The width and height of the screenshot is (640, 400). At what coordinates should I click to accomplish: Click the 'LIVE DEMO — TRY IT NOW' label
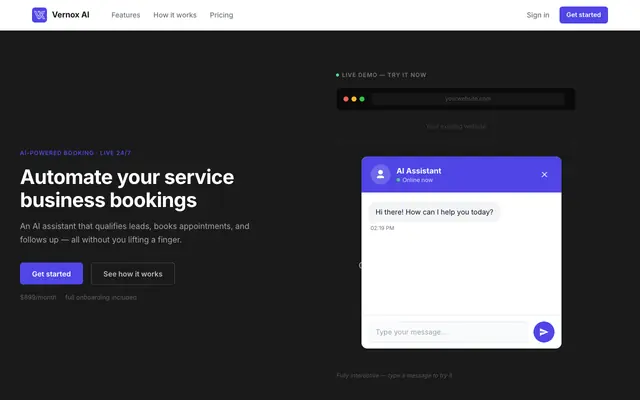(384, 75)
